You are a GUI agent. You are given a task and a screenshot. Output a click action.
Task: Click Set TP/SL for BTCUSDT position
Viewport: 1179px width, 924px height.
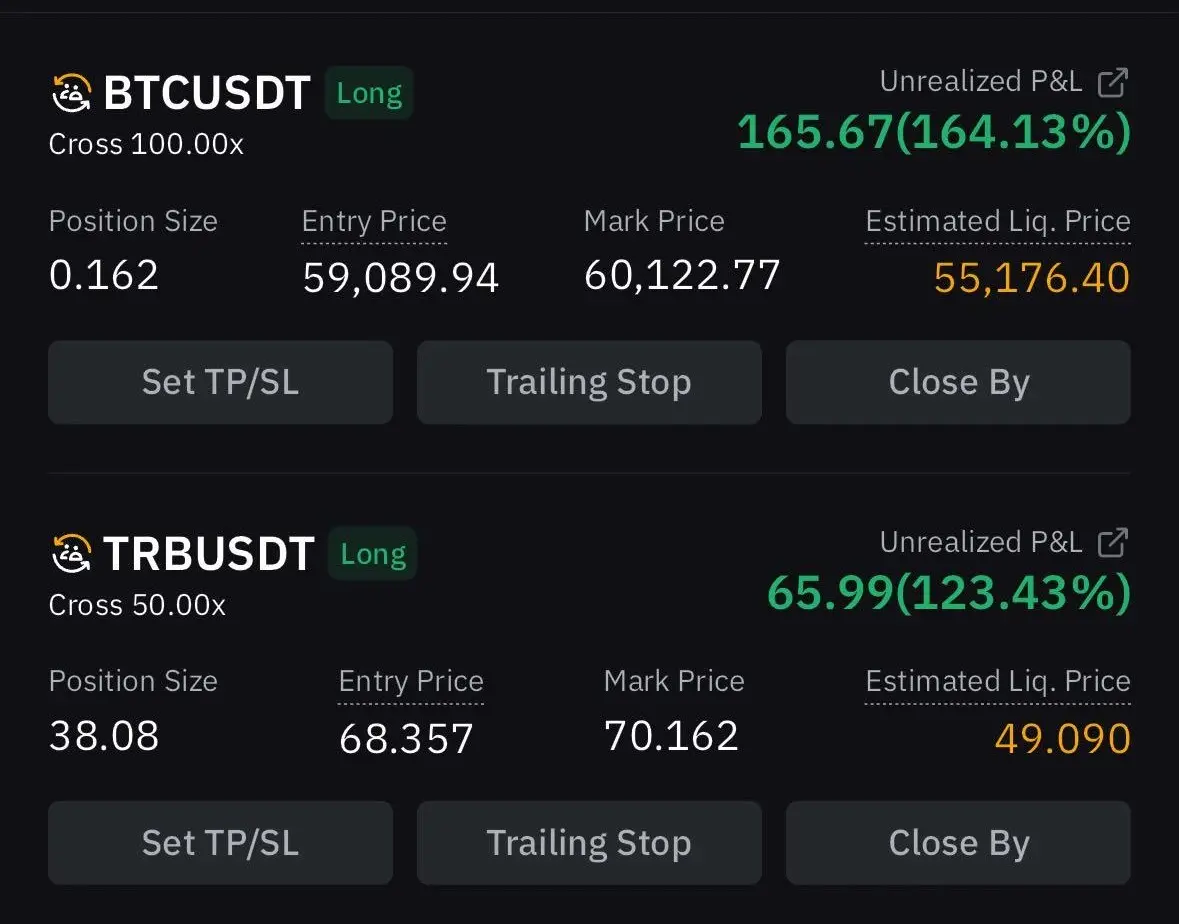point(220,382)
